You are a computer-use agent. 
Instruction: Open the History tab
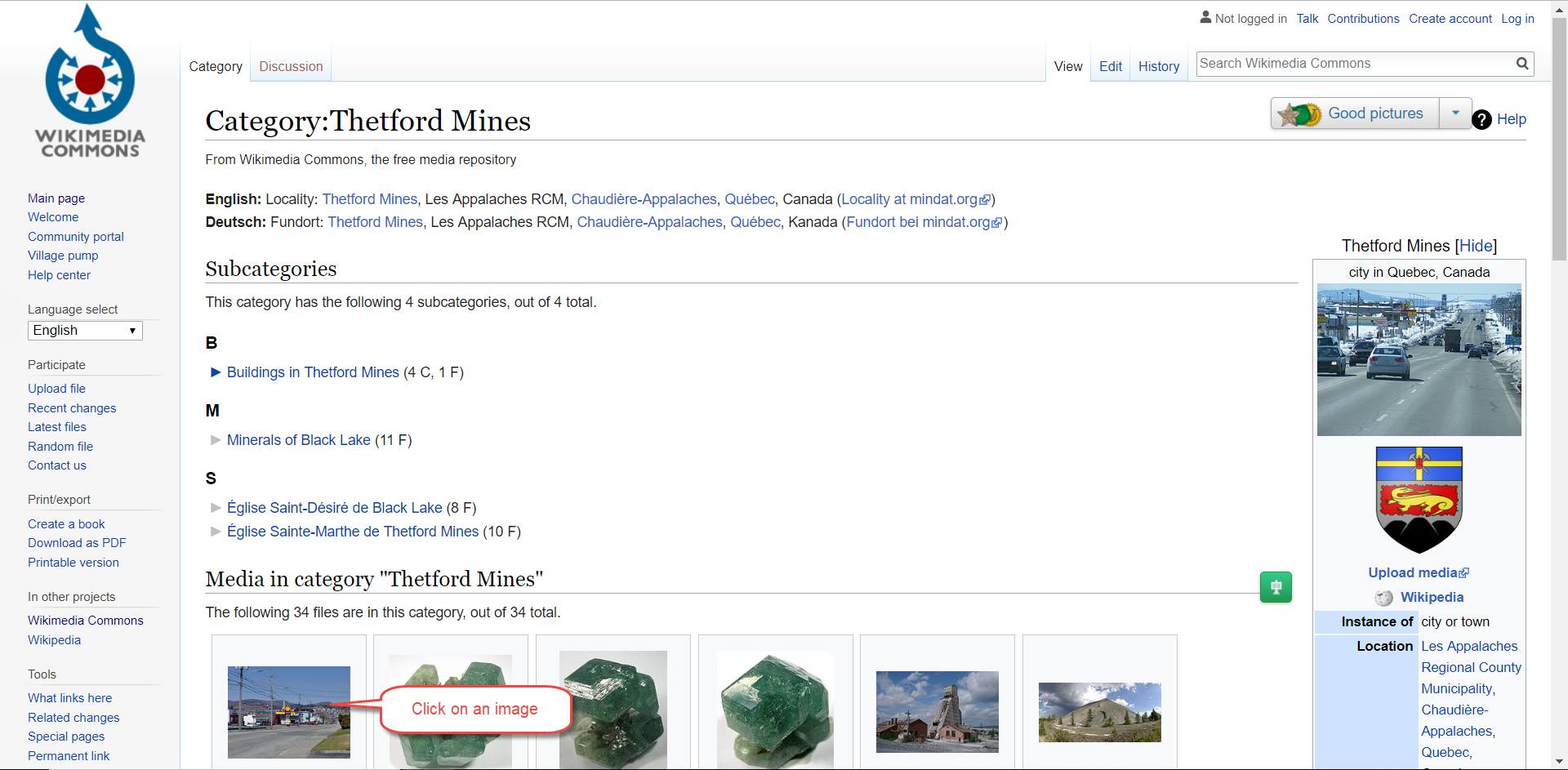(x=1158, y=66)
